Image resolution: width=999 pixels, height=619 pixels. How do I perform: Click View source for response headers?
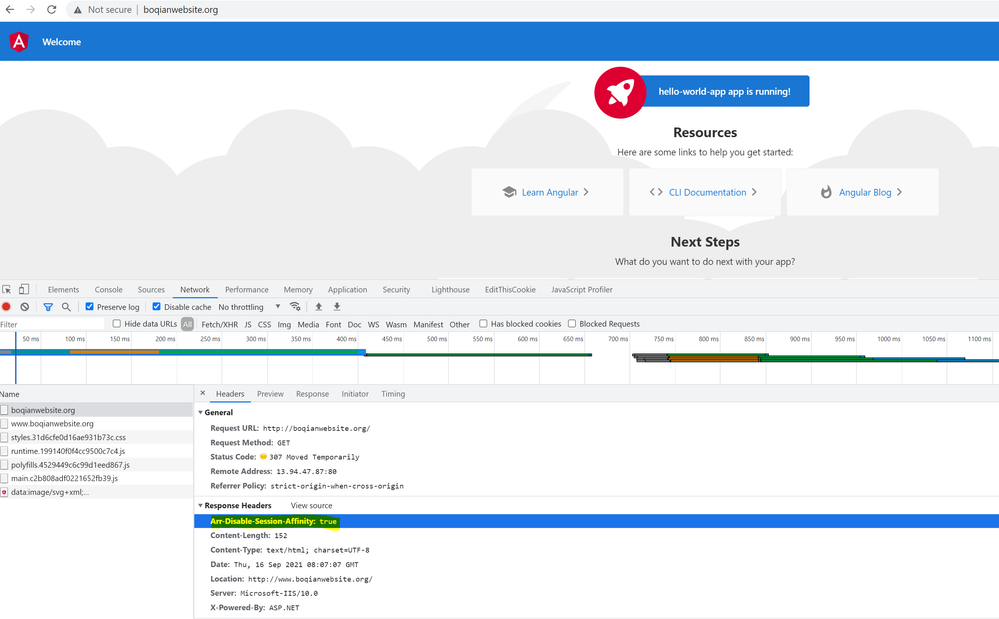point(312,505)
